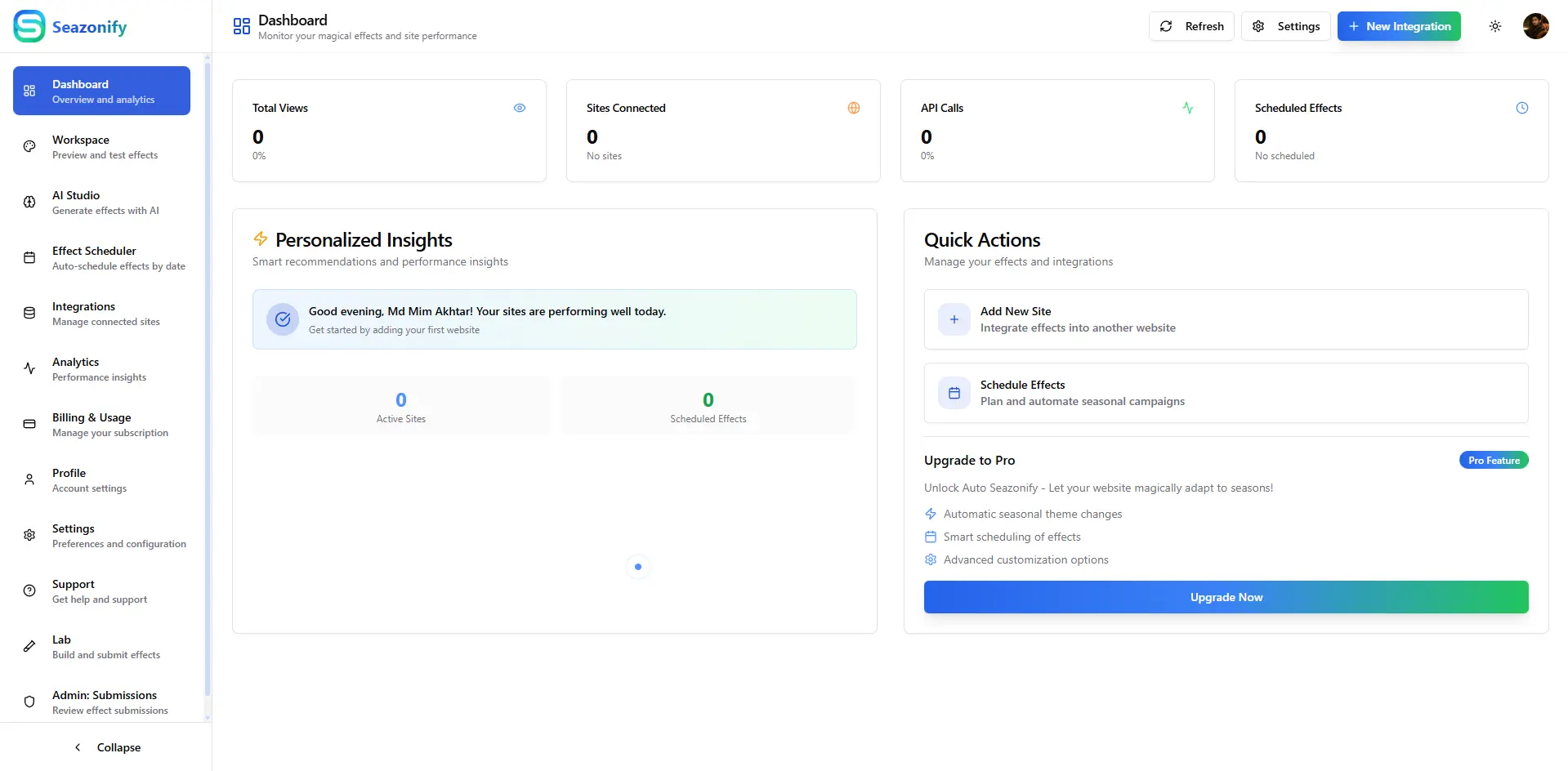Click the Billing & Usage card icon
Viewport: 1568px width, 771px height.
tap(29, 424)
